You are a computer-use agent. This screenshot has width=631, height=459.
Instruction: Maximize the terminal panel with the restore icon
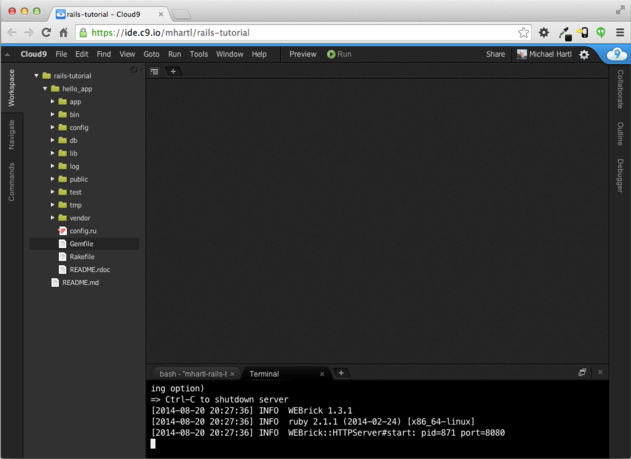[582, 373]
